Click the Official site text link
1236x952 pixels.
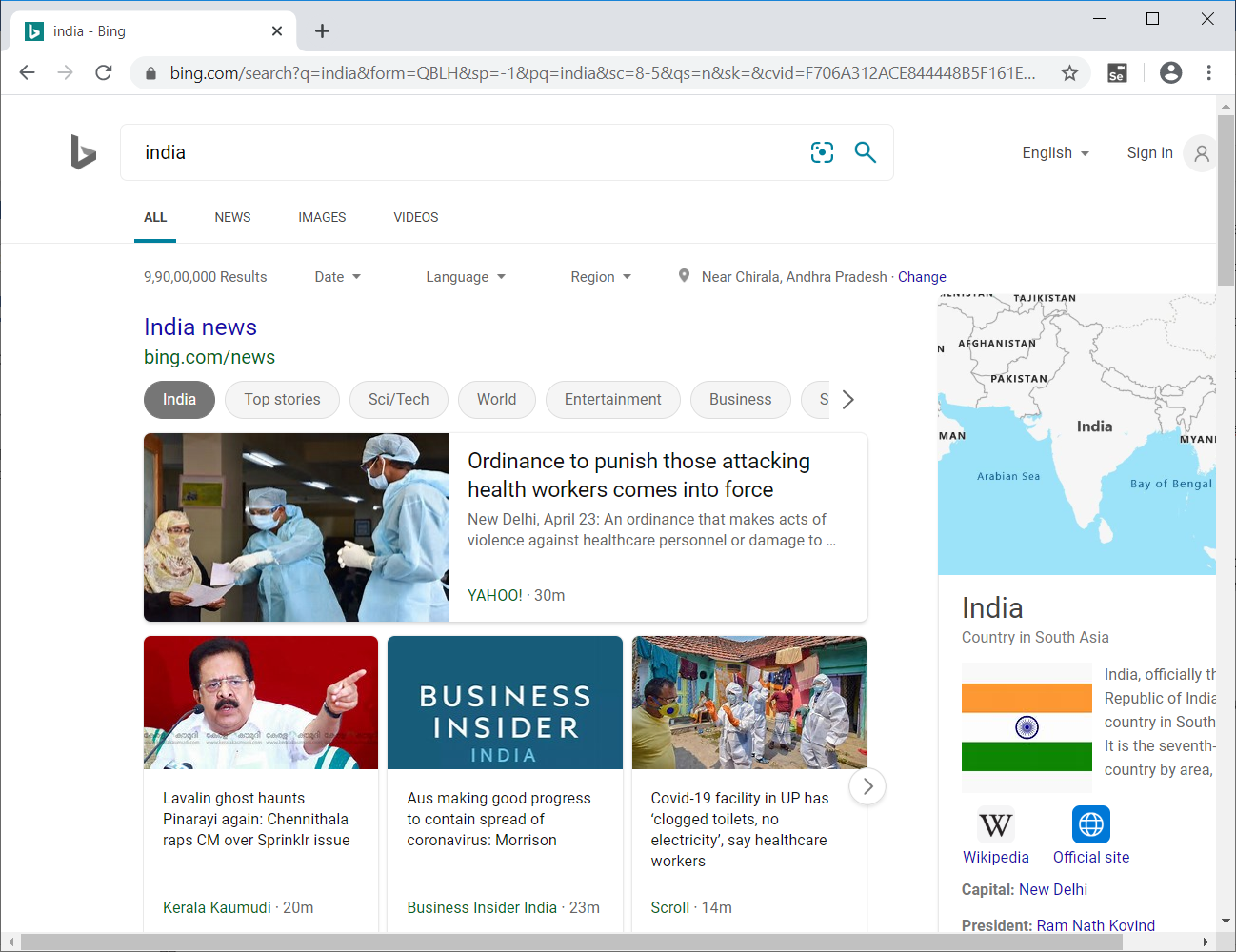tap(1091, 857)
